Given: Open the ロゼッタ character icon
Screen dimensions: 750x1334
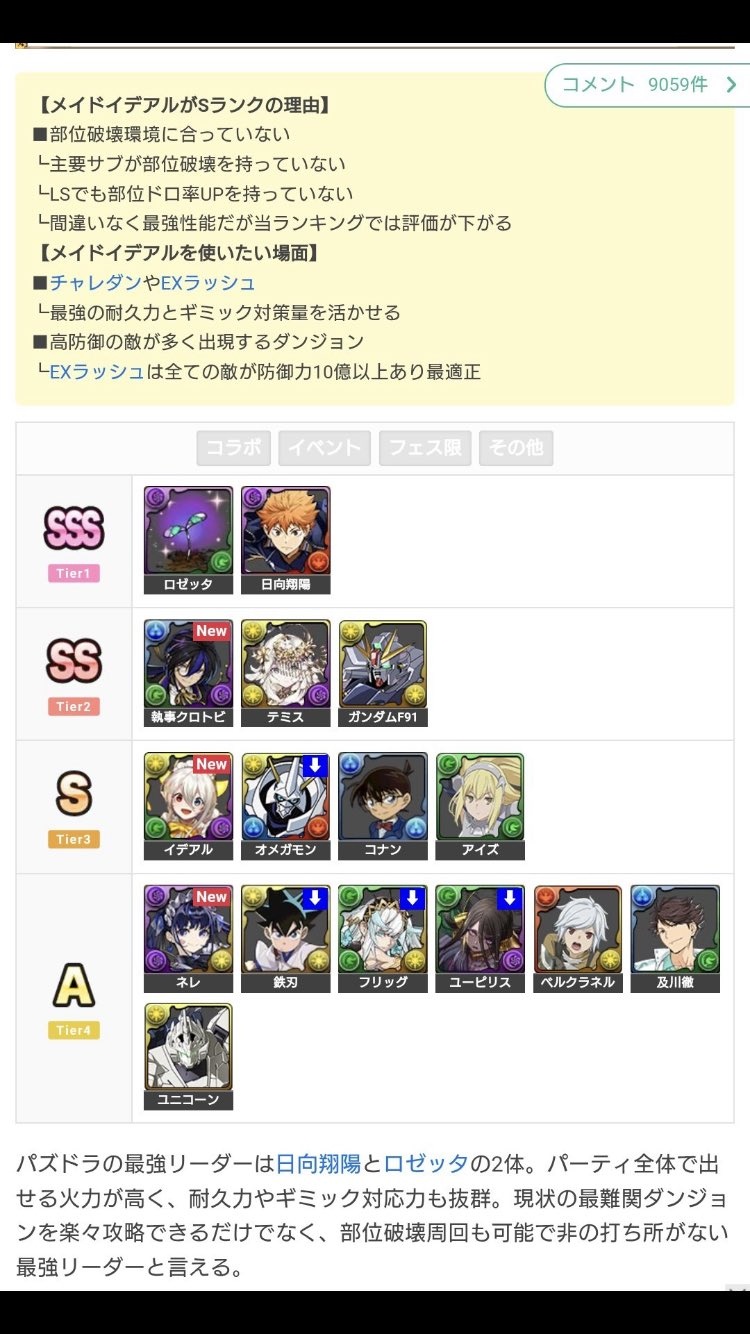Looking at the screenshot, I should click(x=188, y=540).
